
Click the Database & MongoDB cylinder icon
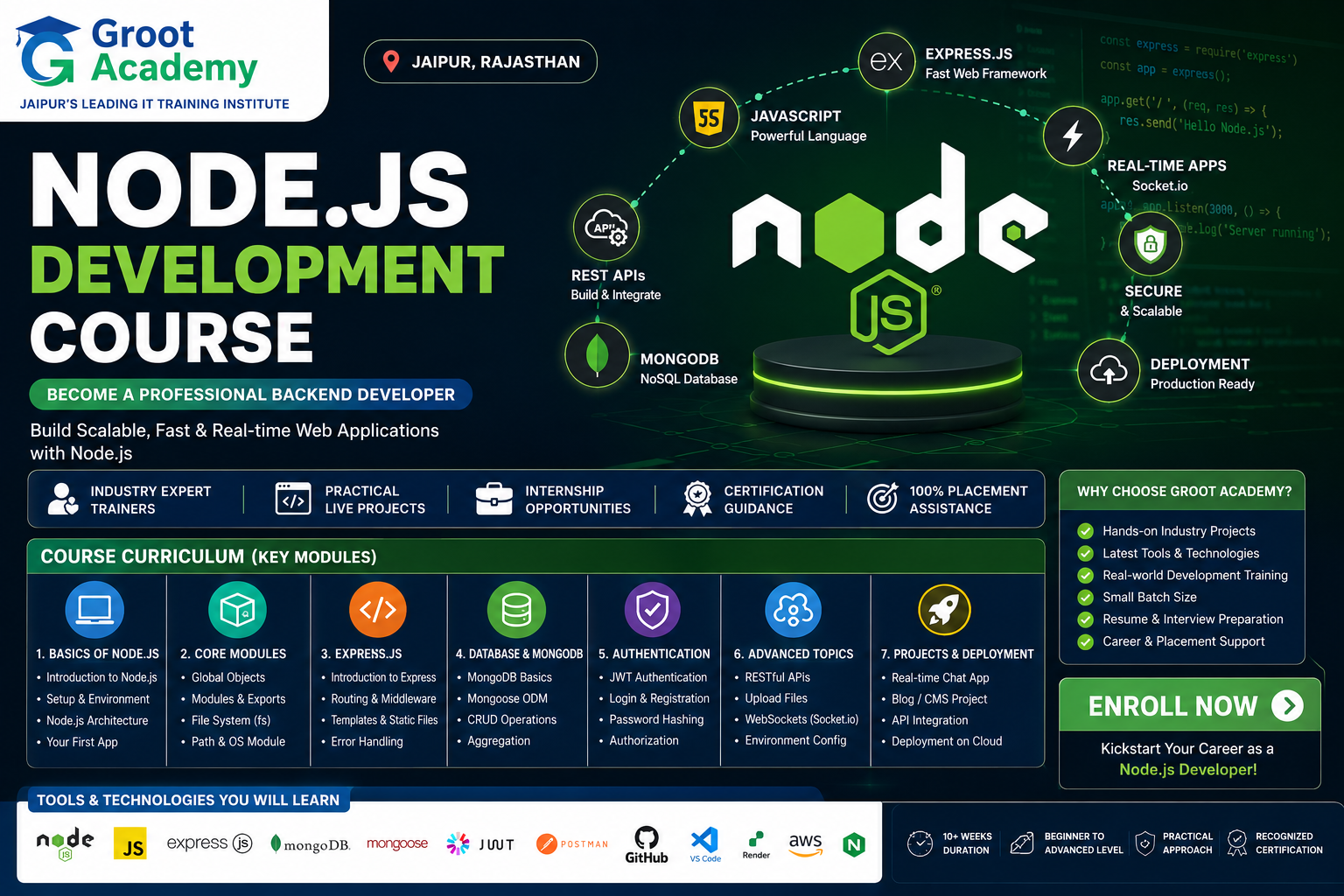point(516,609)
